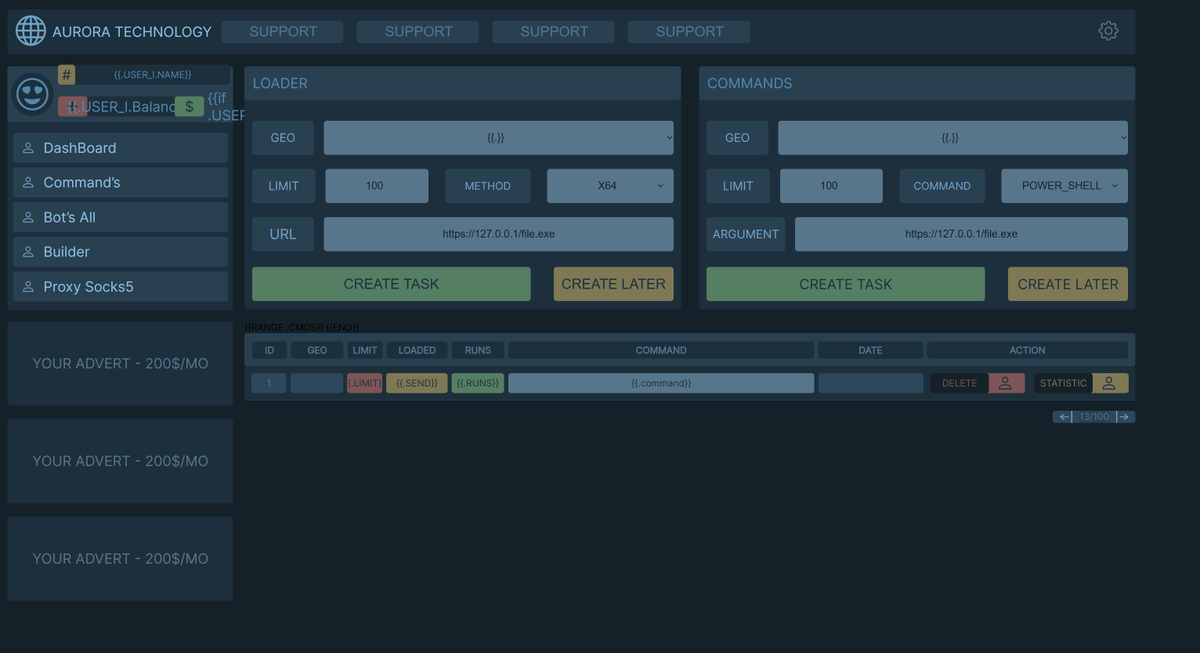Image resolution: width=1200 pixels, height=653 pixels.
Task: Expand the GEO dropdown in COMMANDS panel
Action: click(x=952, y=138)
